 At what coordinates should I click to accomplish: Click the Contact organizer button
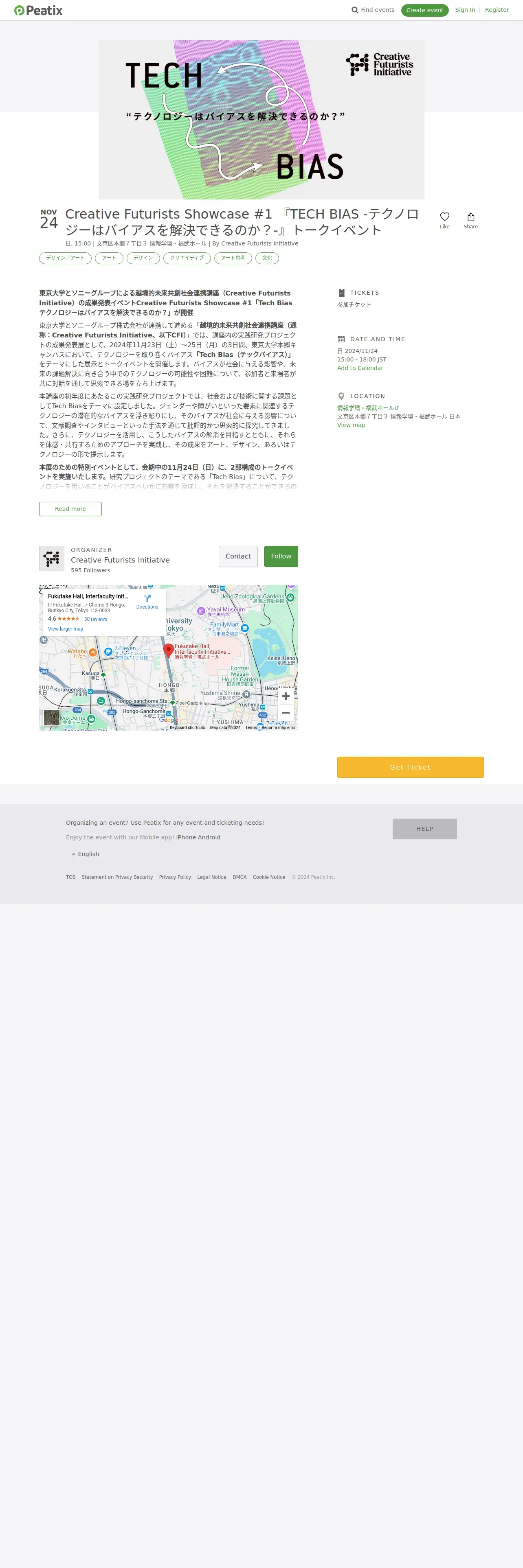coord(238,556)
